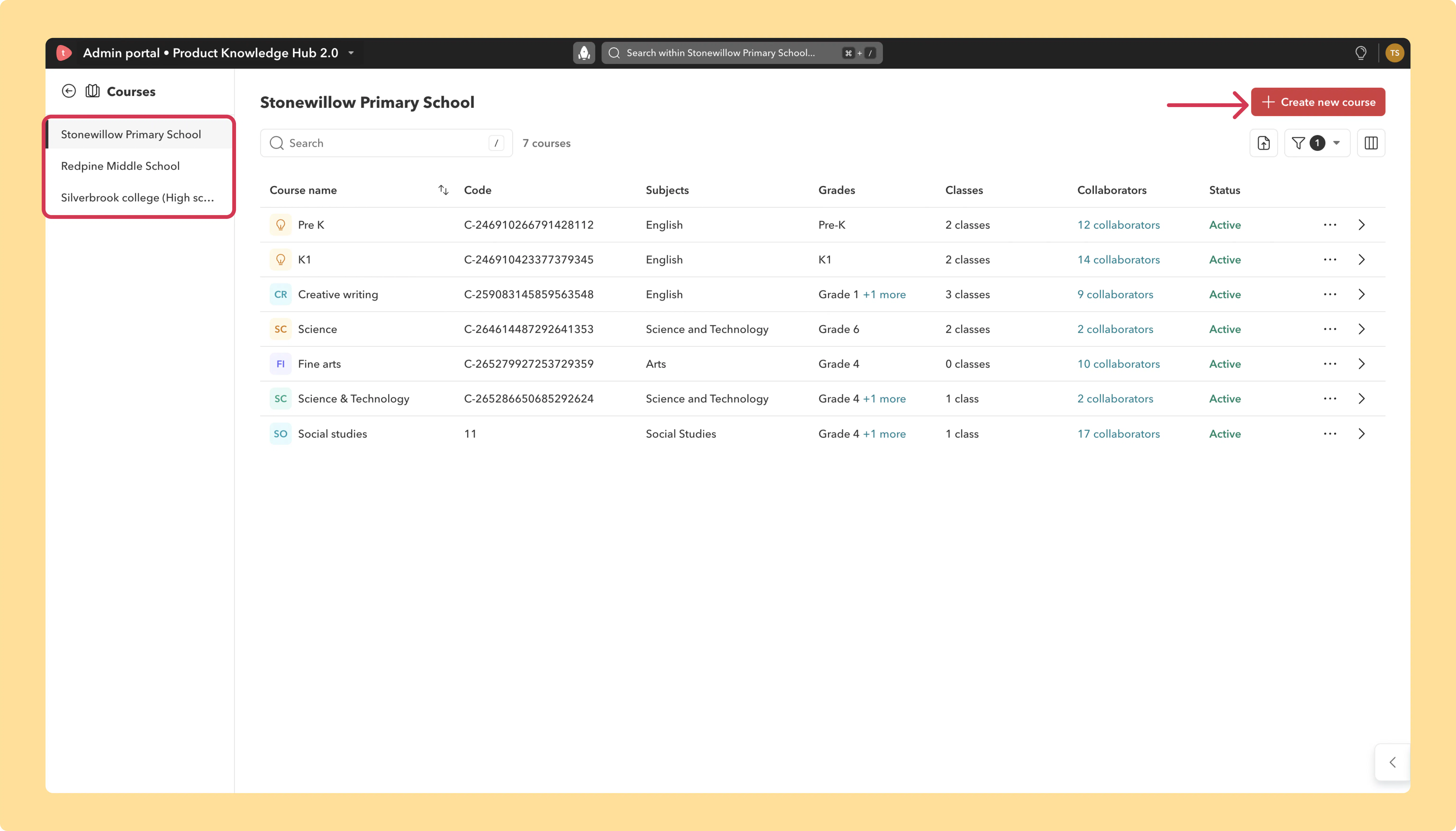Open 12 collaborators link for Pre K
Viewport: 1456px width, 831px height.
click(x=1118, y=225)
